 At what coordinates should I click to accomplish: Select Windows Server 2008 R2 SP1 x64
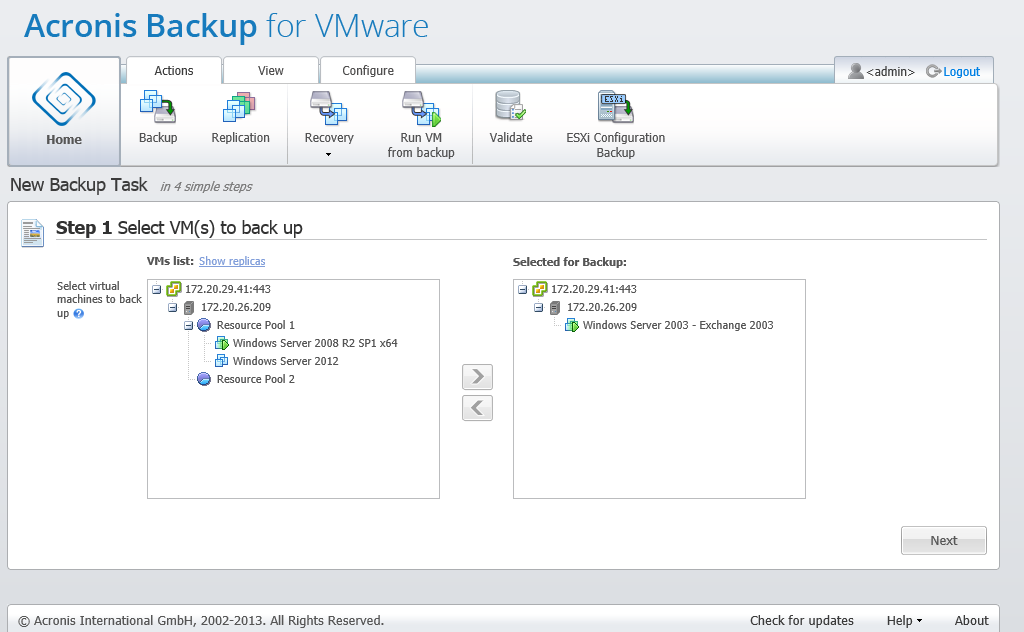pos(315,343)
